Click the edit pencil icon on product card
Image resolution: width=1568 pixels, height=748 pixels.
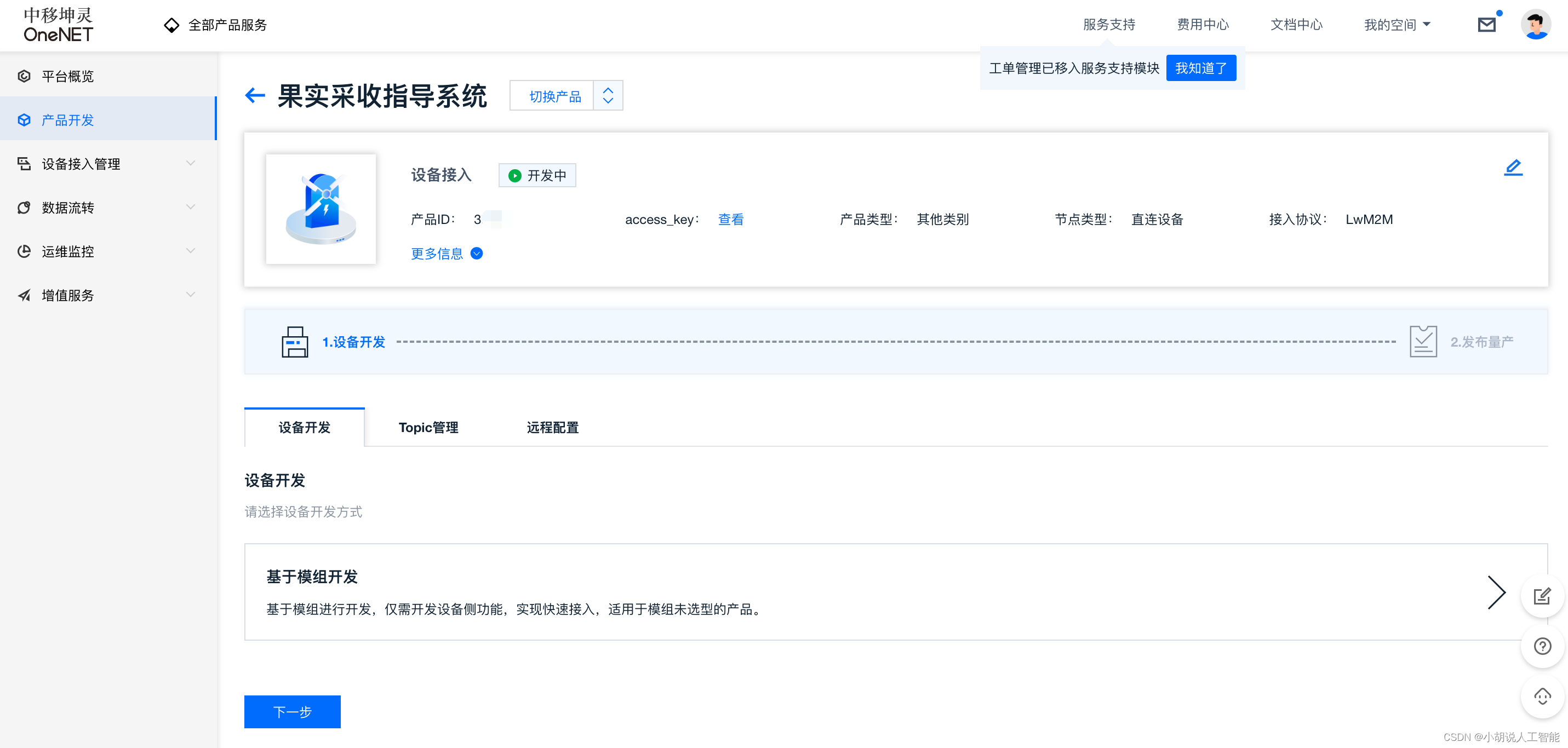(x=1513, y=168)
